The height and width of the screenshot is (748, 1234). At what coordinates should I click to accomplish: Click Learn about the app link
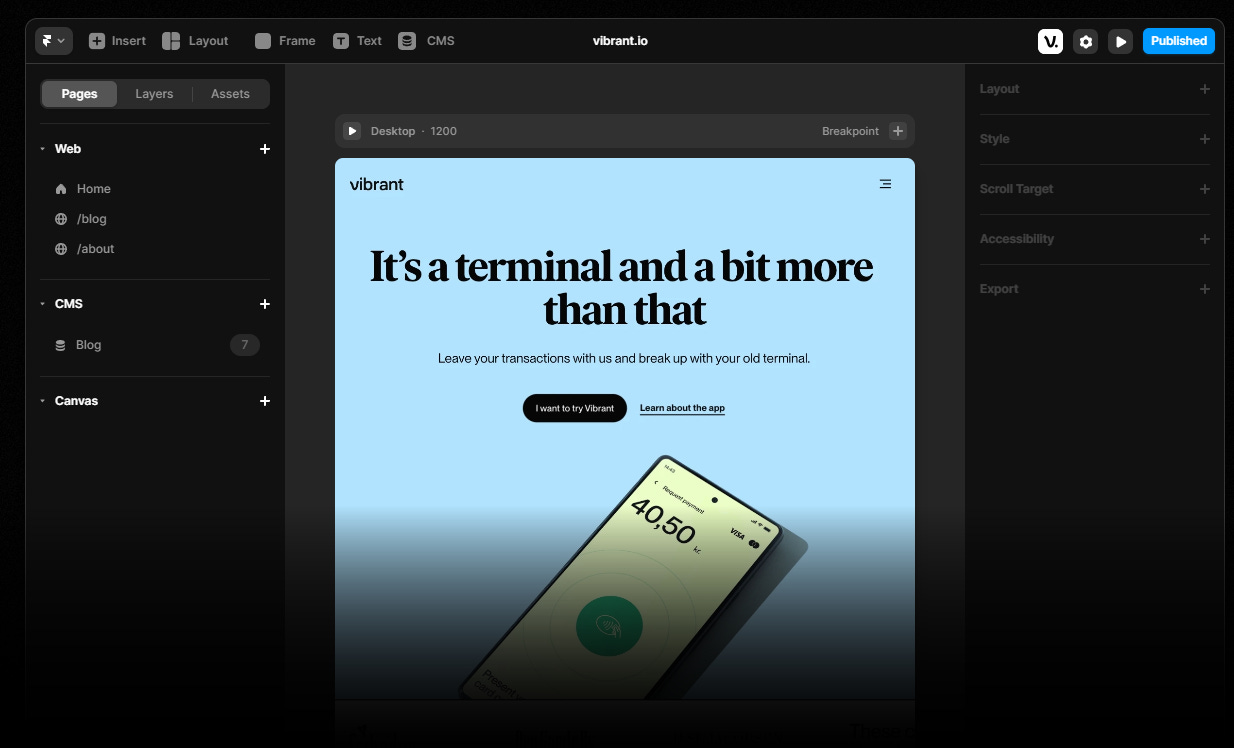coord(682,408)
